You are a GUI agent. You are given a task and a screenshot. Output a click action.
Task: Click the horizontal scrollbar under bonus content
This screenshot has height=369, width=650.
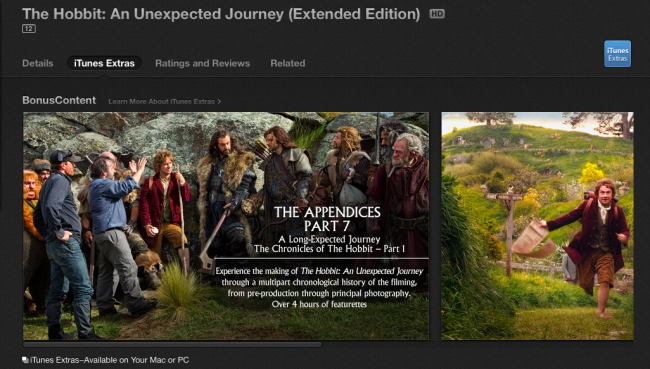(172, 345)
